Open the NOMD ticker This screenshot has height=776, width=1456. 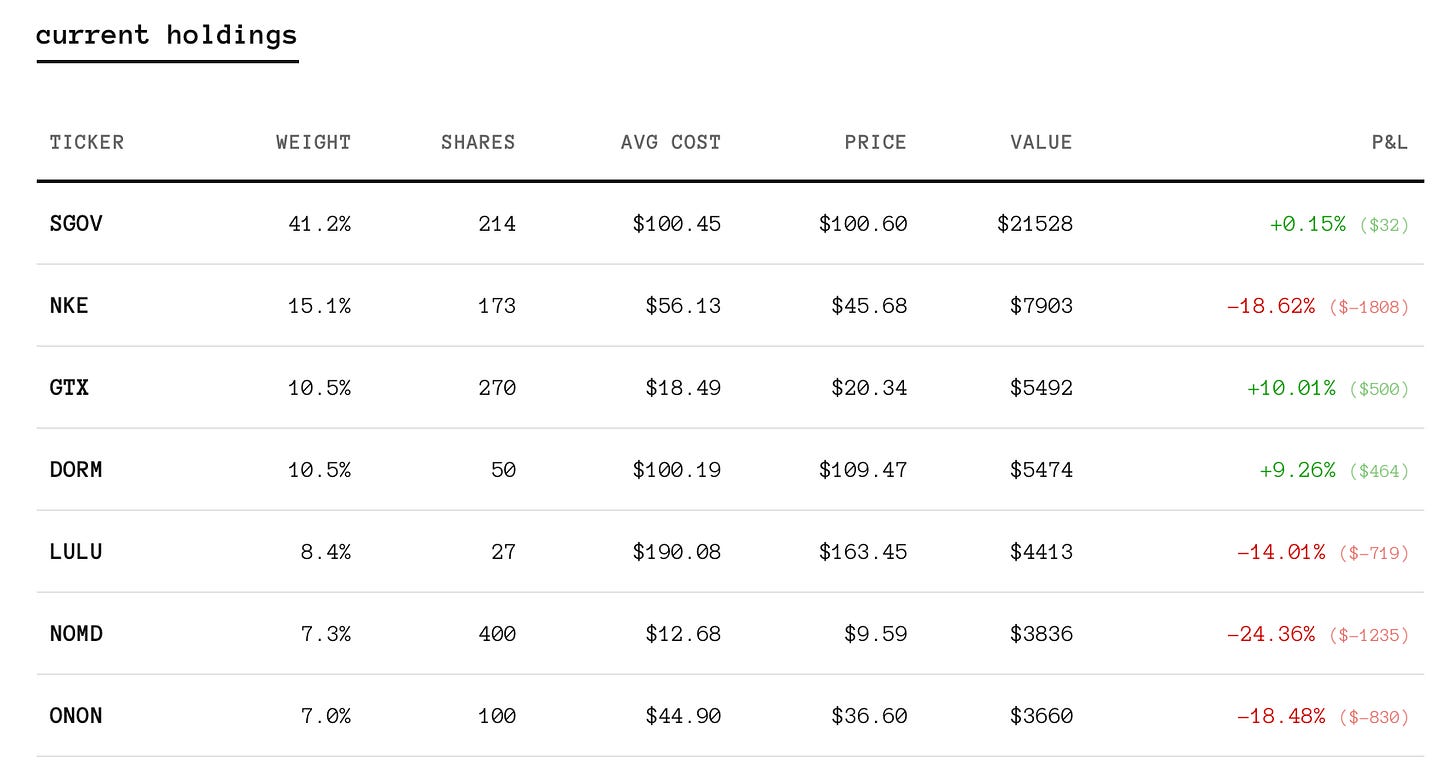tap(76, 634)
